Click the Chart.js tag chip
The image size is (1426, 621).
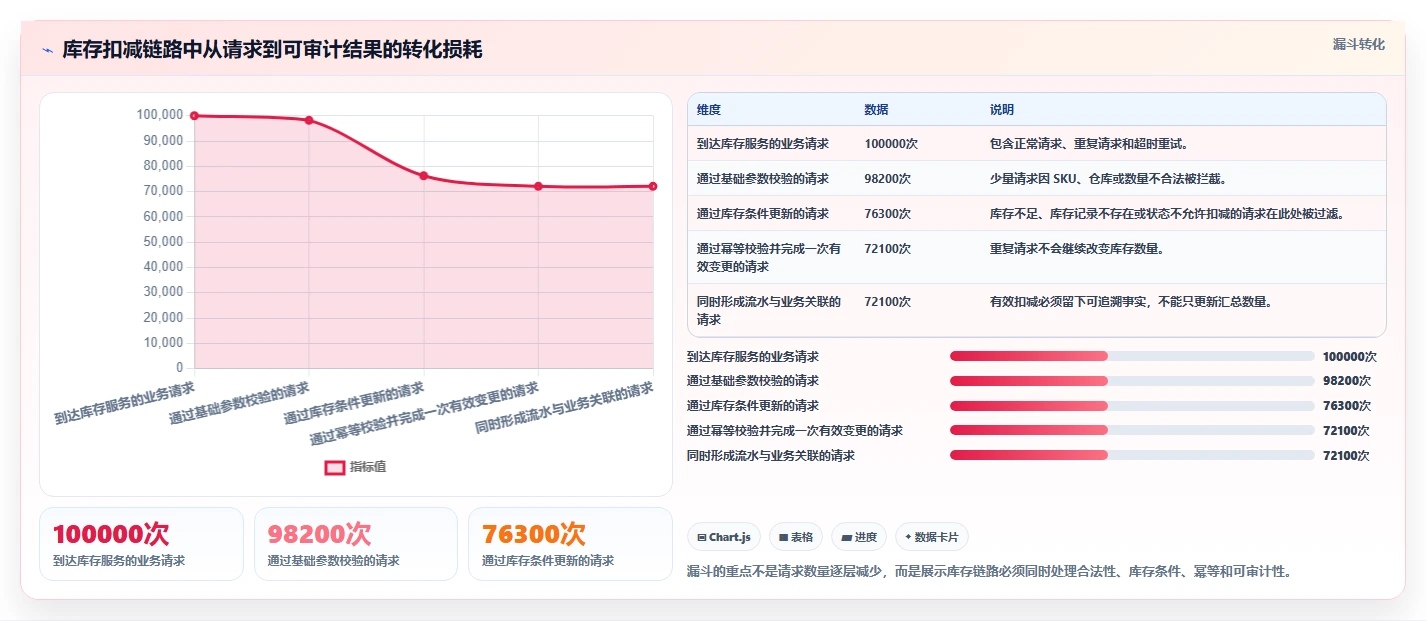[x=724, y=537]
